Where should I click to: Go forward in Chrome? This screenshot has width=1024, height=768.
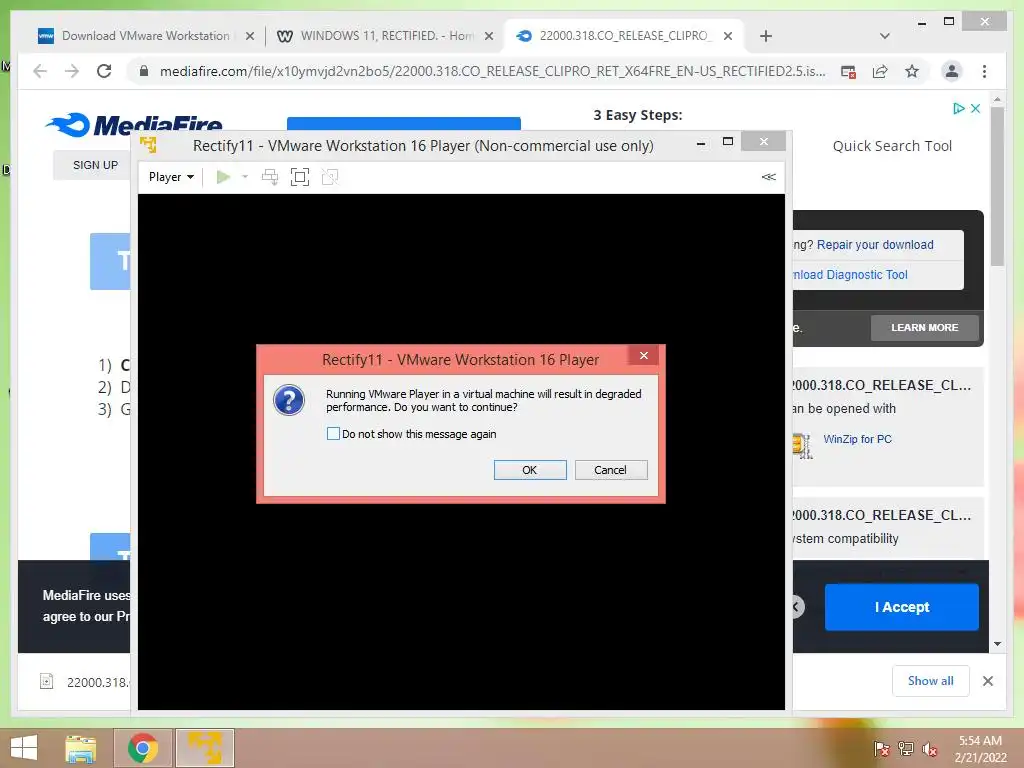[72, 71]
